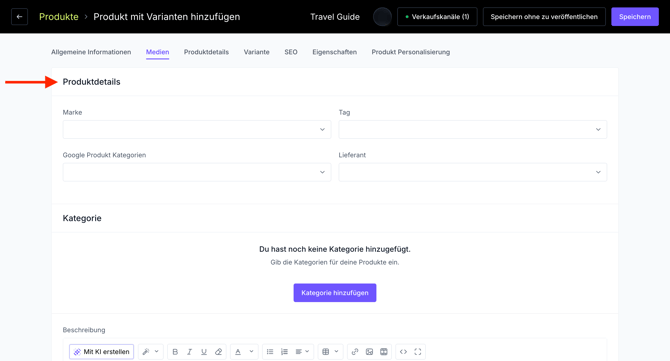Clear formatting with the eraser icon

218,352
